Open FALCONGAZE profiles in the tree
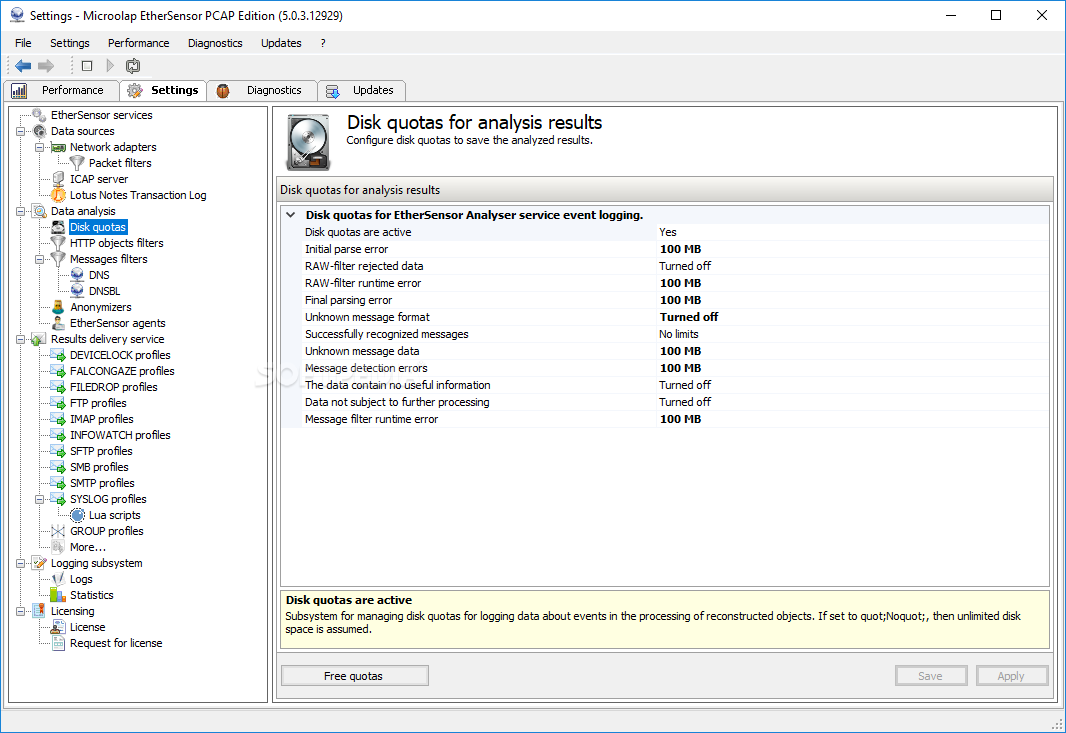Image resolution: width=1066 pixels, height=733 pixels. pos(122,371)
